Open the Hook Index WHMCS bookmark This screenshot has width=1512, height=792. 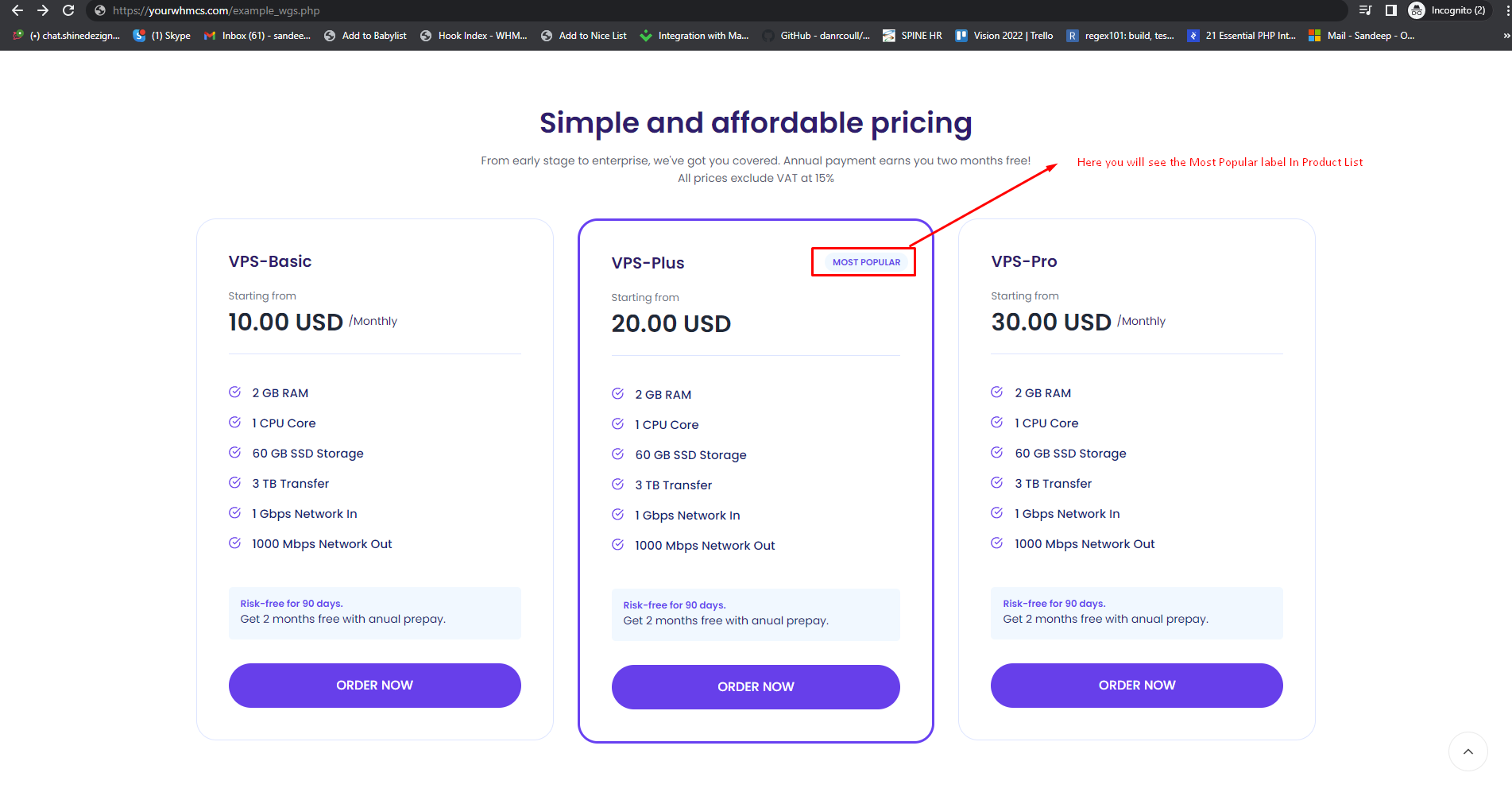pyautogui.click(x=474, y=36)
